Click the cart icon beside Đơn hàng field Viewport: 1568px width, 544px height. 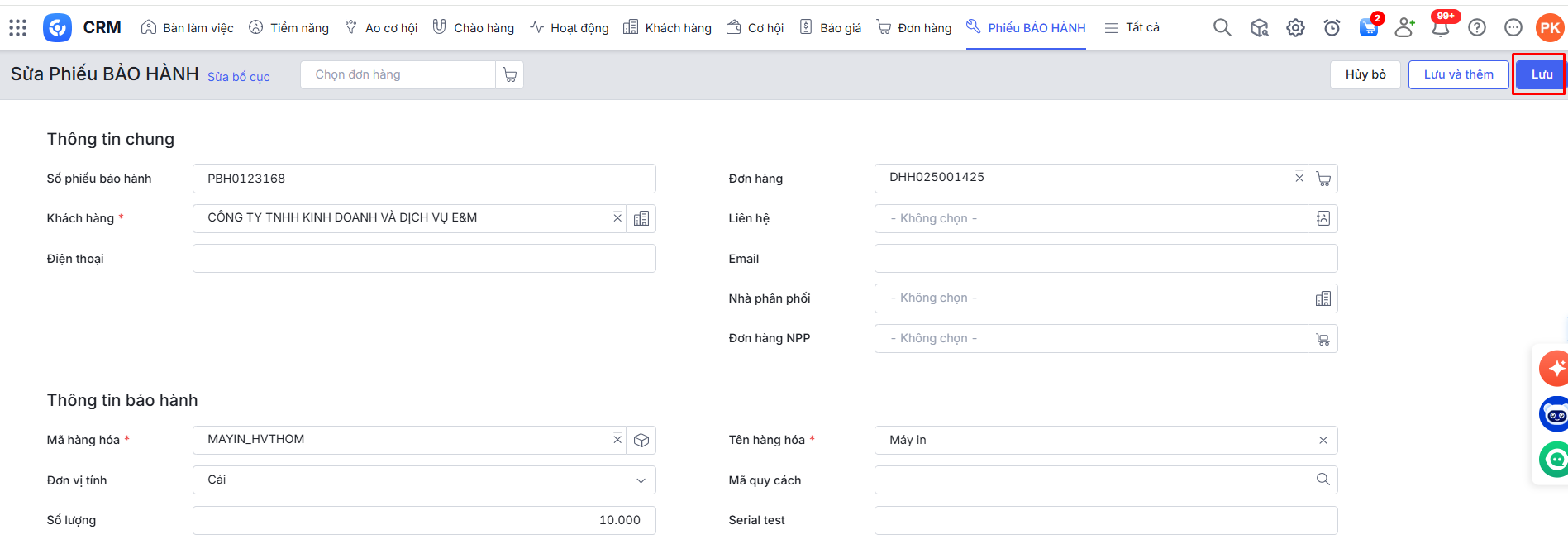(1323, 179)
